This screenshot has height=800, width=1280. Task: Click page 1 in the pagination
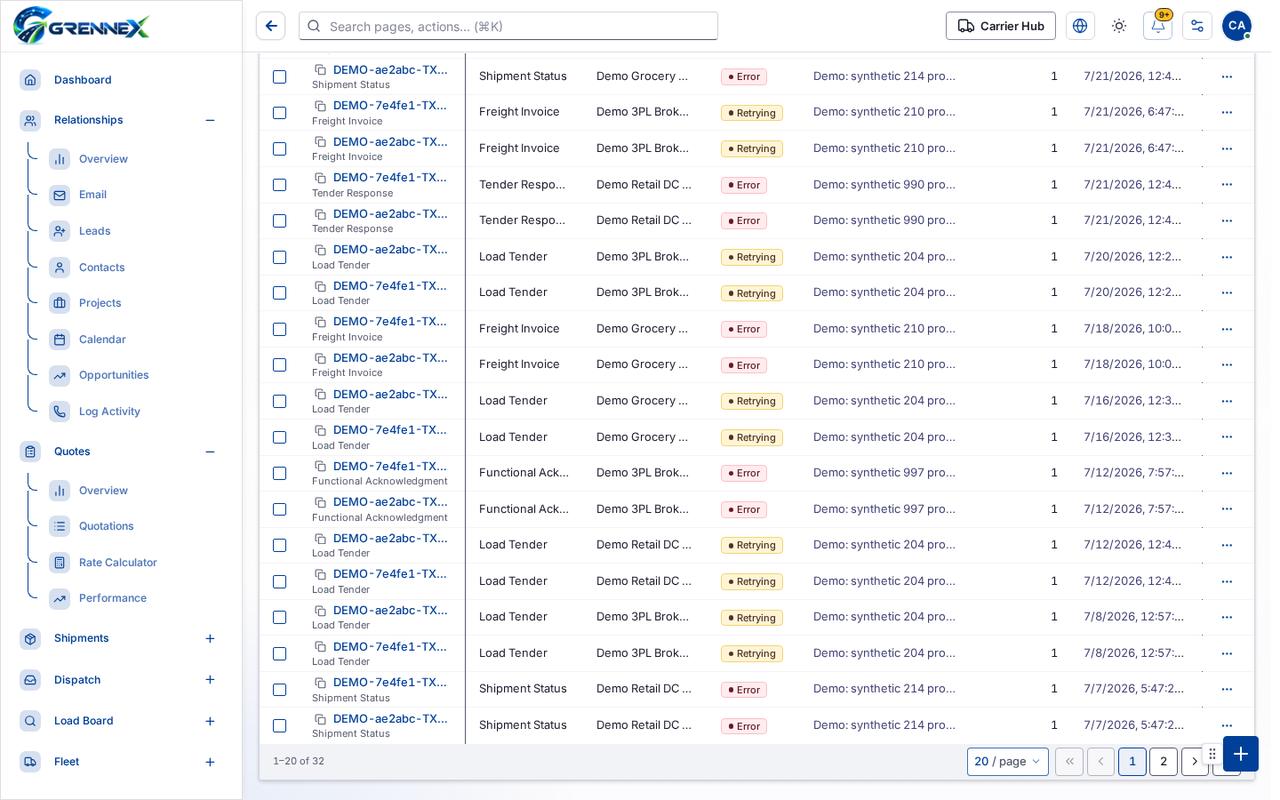click(x=1132, y=762)
